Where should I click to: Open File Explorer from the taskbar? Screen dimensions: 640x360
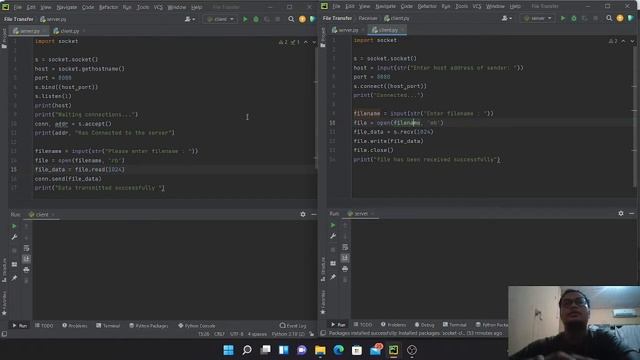(x=320, y=350)
